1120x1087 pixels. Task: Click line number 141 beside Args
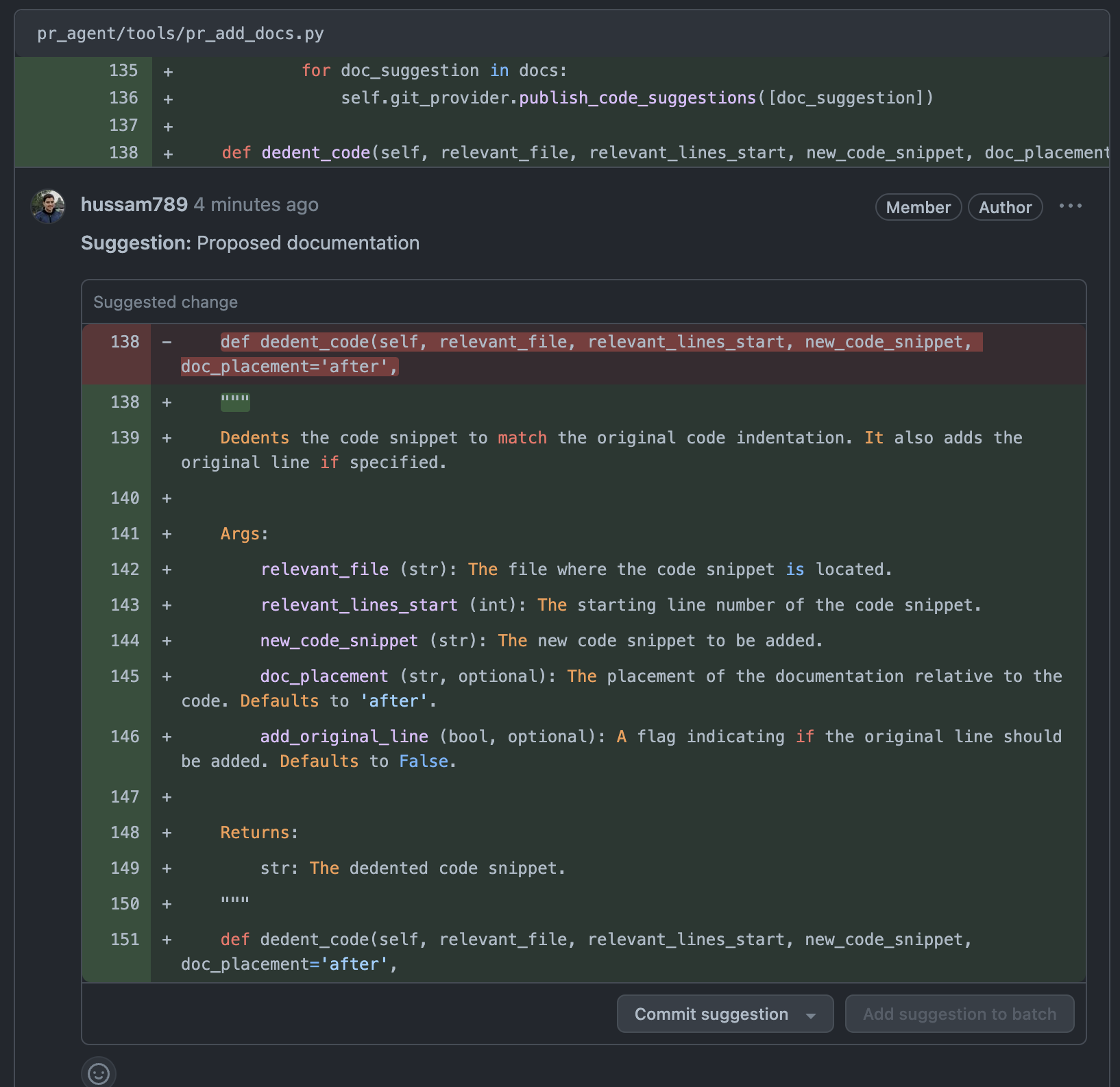[125, 534]
